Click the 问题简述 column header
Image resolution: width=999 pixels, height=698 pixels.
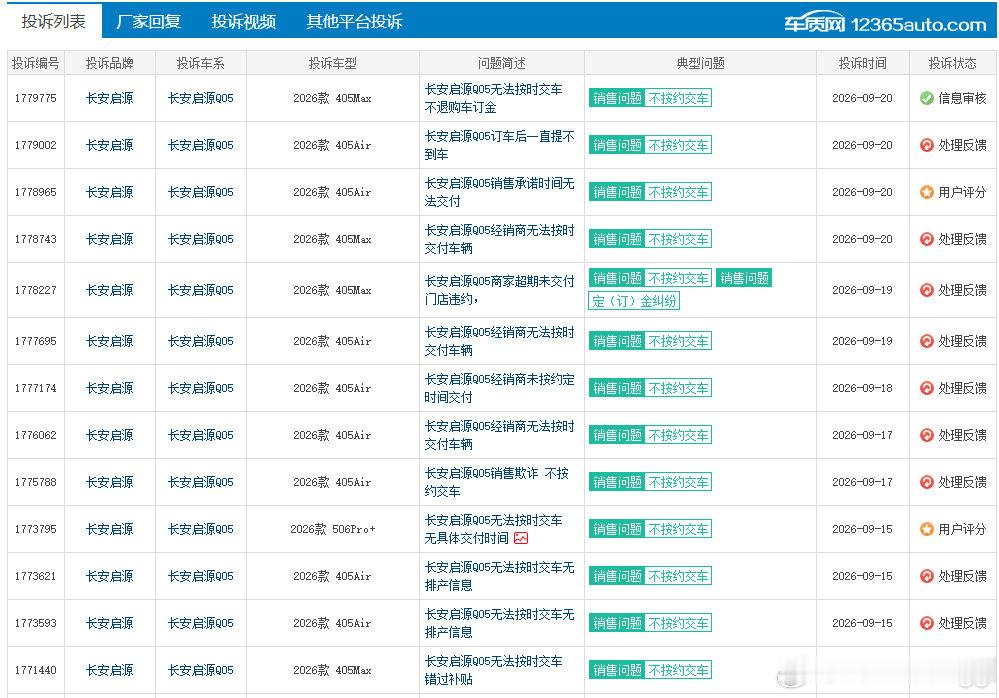pos(501,63)
